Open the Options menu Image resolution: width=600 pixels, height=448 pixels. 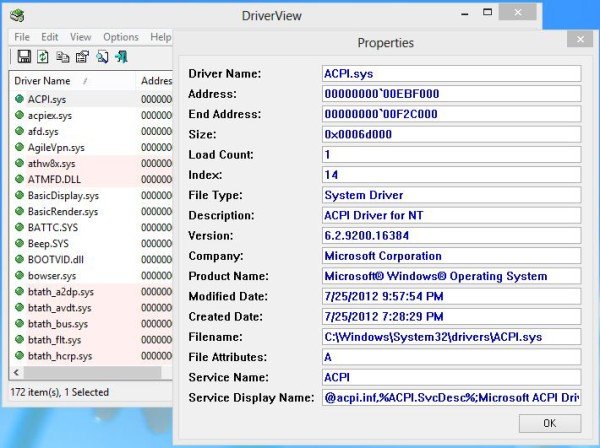point(121,37)
